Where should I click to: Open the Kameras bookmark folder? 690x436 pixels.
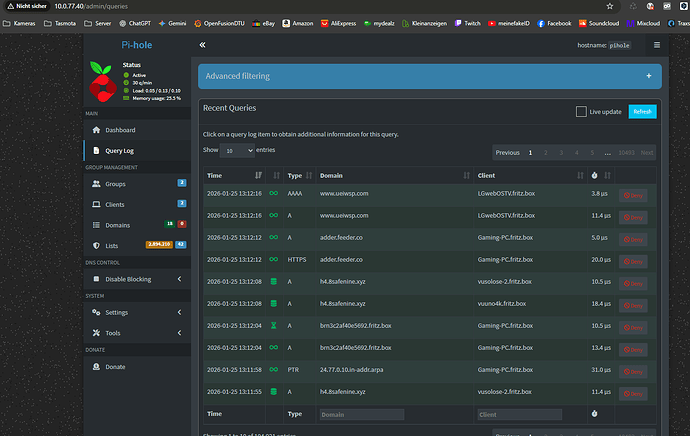(19, 23)
